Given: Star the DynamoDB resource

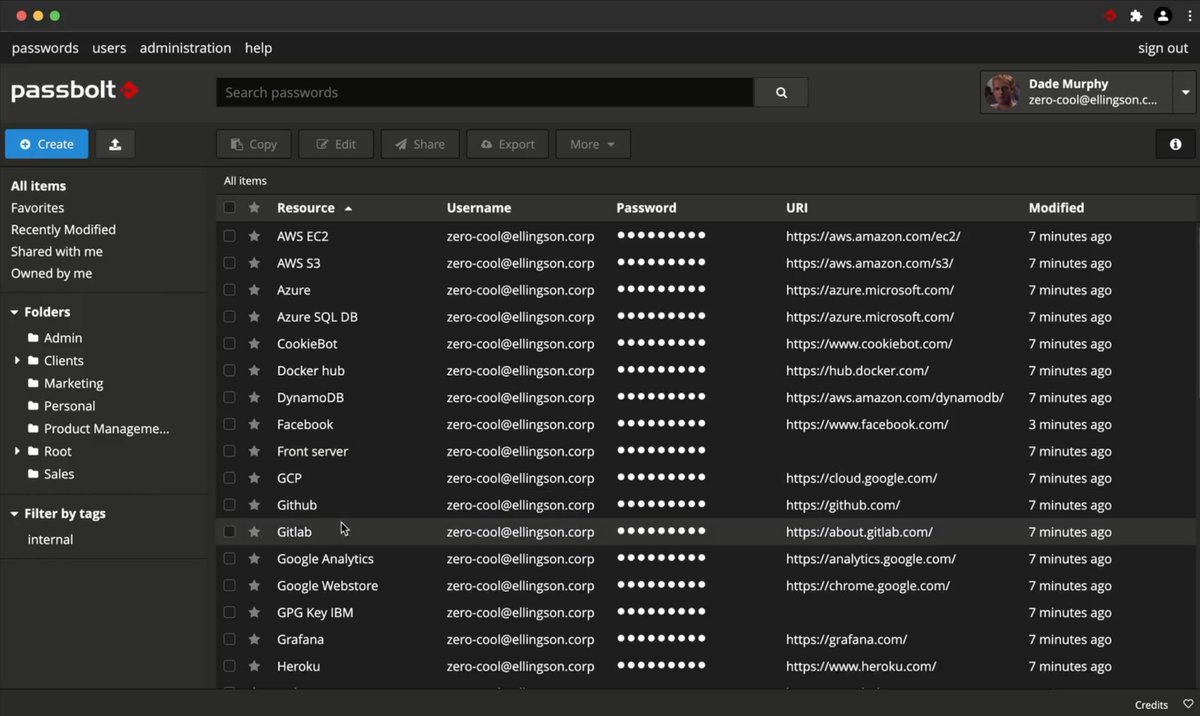Looking at the screenshot, I should pos(254,398).
